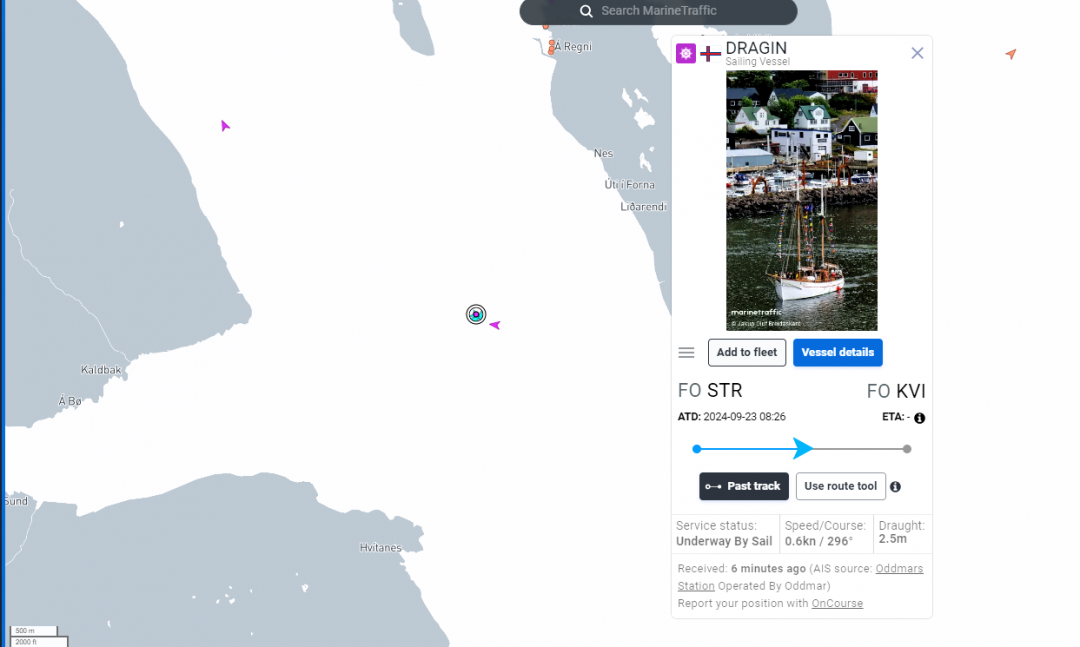
Task: Open the DRAGIN sailing vessel photo
Action: point(801,200)
